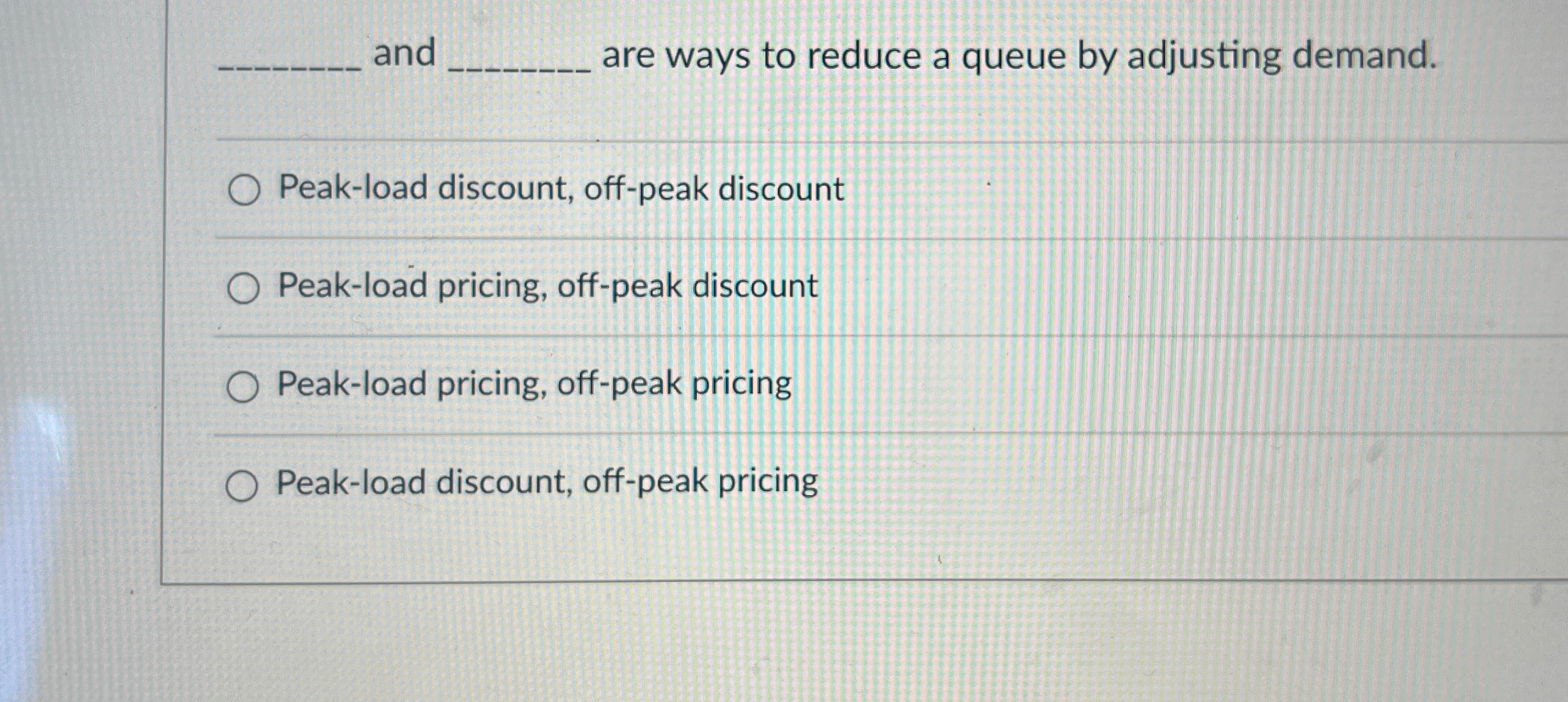Click the phrase "Peak-load pricing" in option three
The height and width of the screenshot is (702, 1568).
(x=403, y=386)
